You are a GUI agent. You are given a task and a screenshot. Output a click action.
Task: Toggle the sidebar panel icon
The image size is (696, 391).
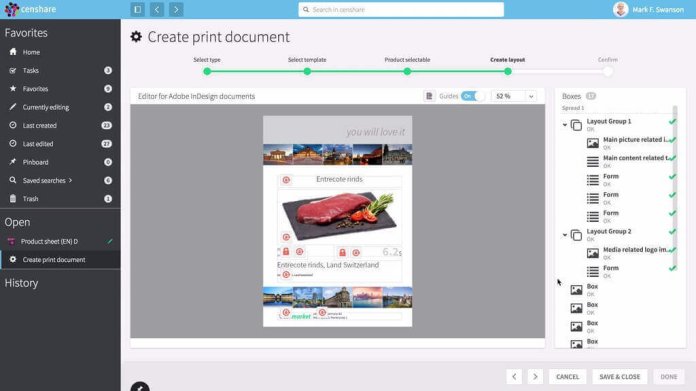pos(138,9)
